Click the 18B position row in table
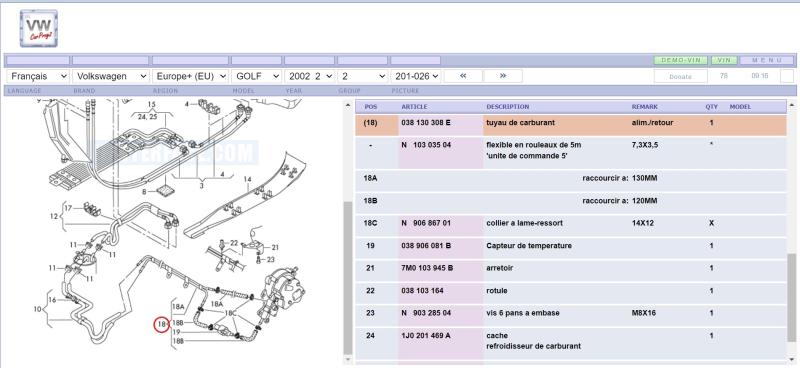 point(571,203)
